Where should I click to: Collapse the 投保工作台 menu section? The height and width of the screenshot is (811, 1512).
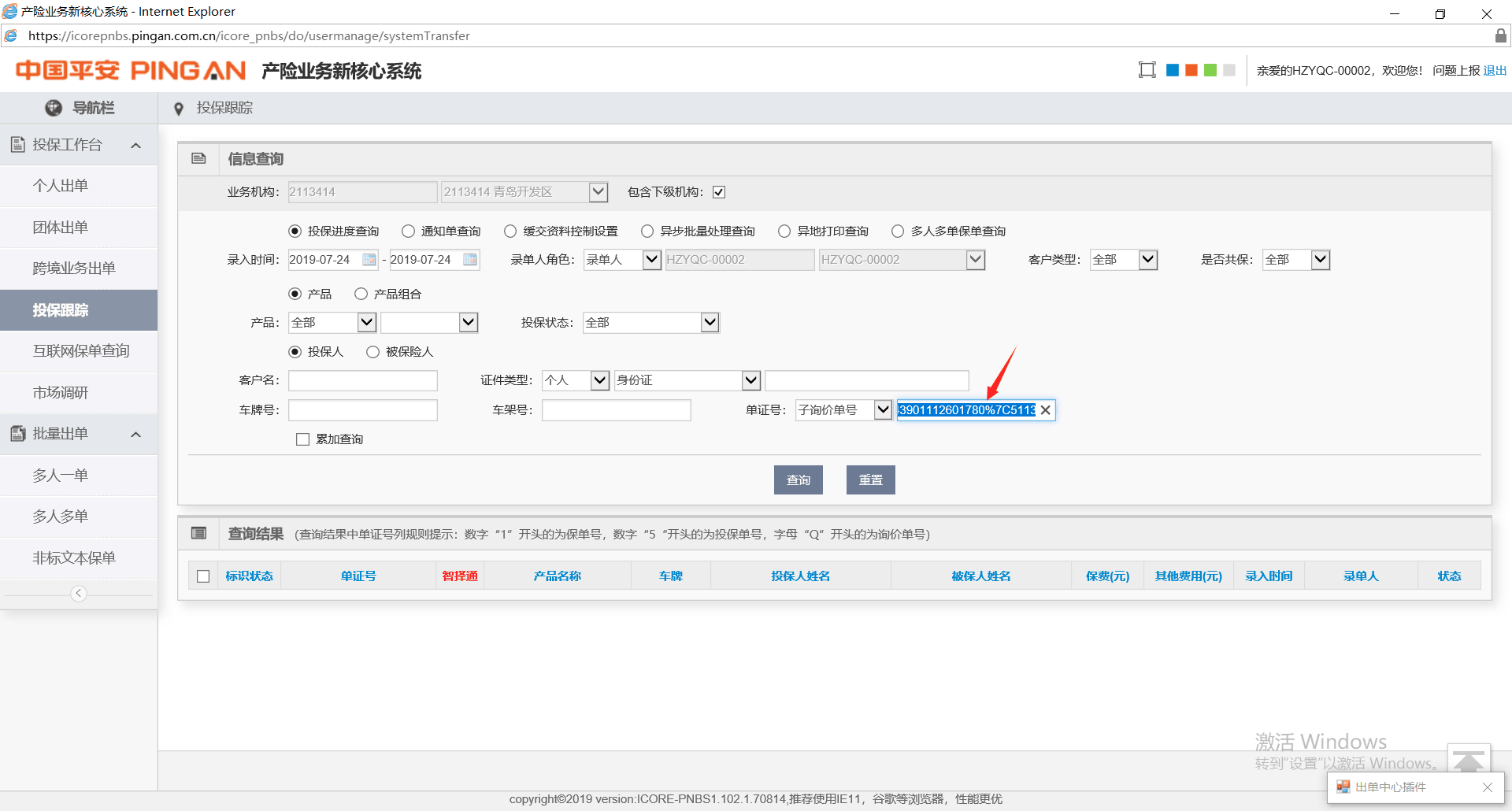[135, 145]
